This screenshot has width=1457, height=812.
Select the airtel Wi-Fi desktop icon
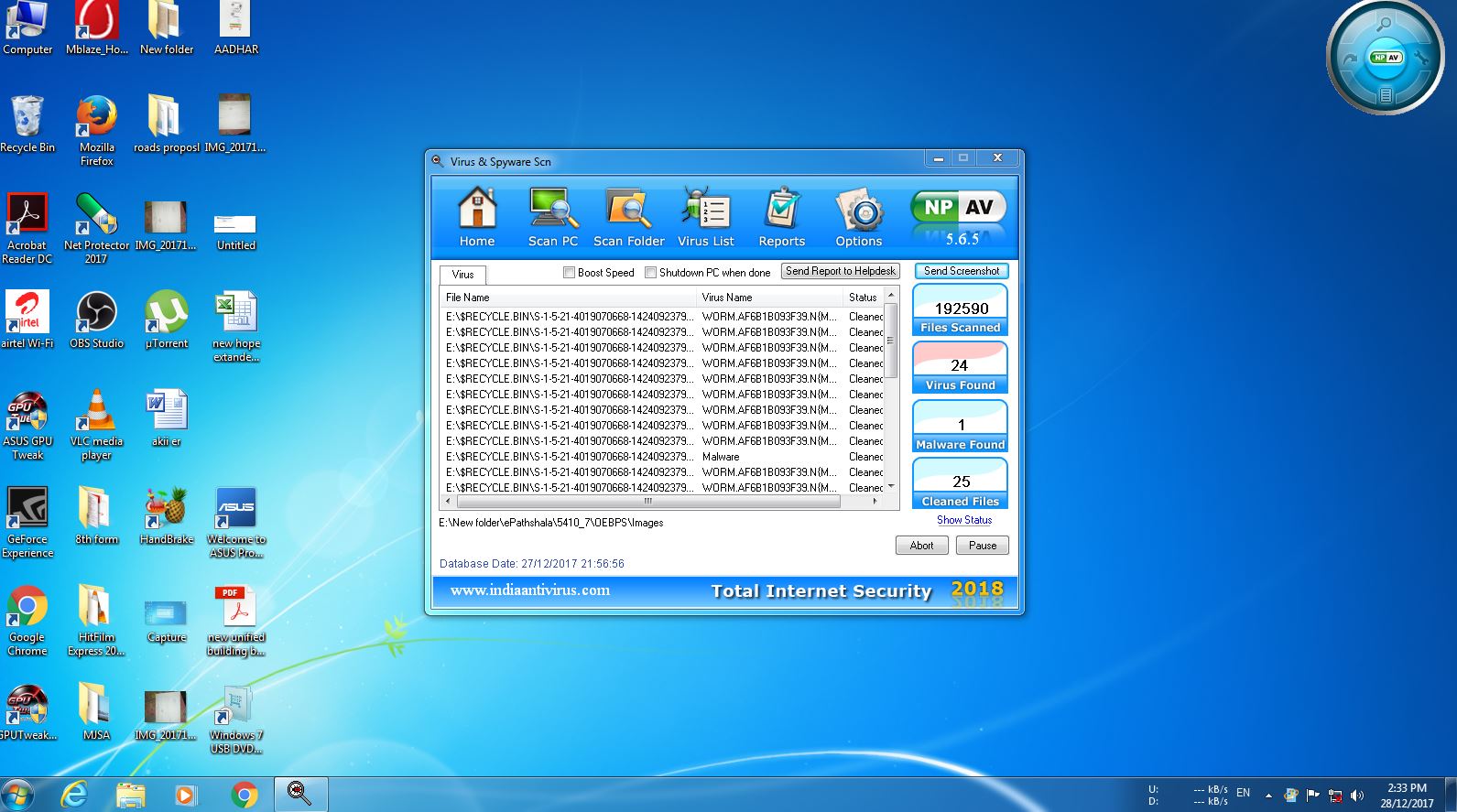[x=27, y=320]
